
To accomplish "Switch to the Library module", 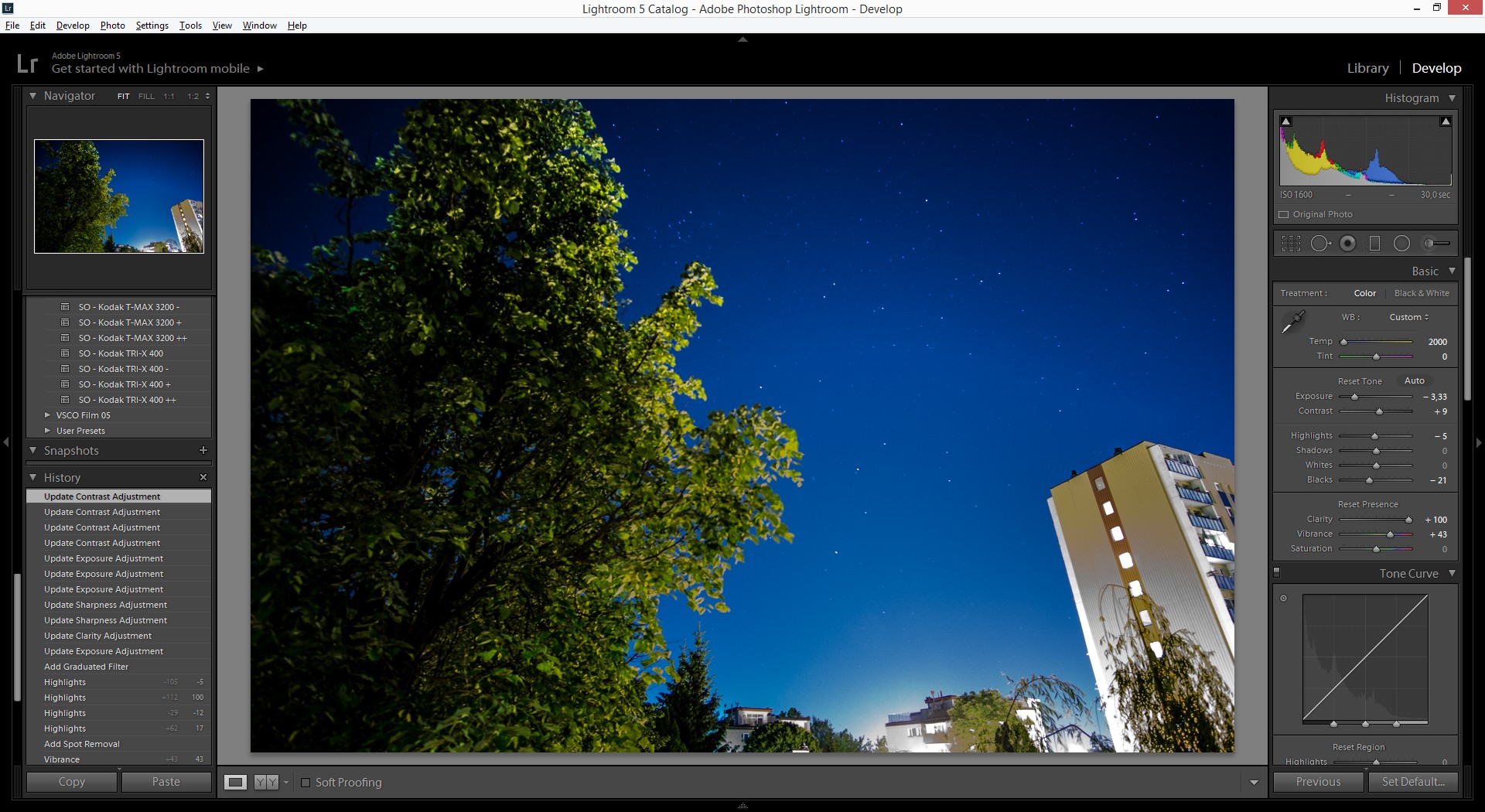I will (1367, 68).
